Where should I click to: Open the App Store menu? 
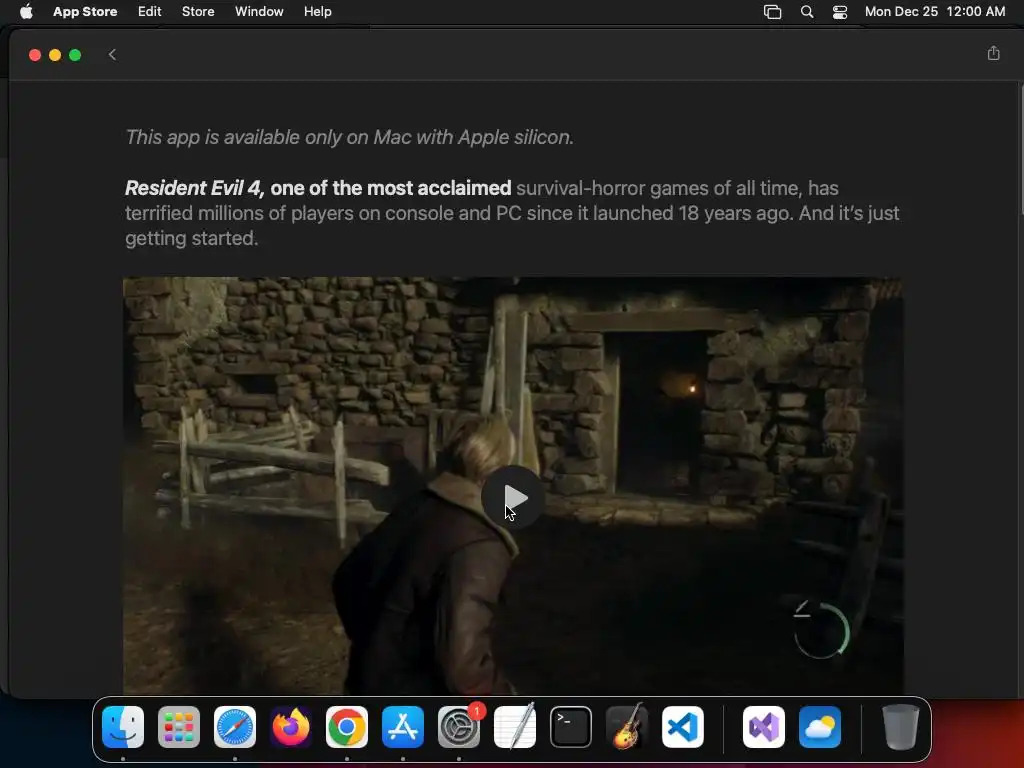(85, 12)
